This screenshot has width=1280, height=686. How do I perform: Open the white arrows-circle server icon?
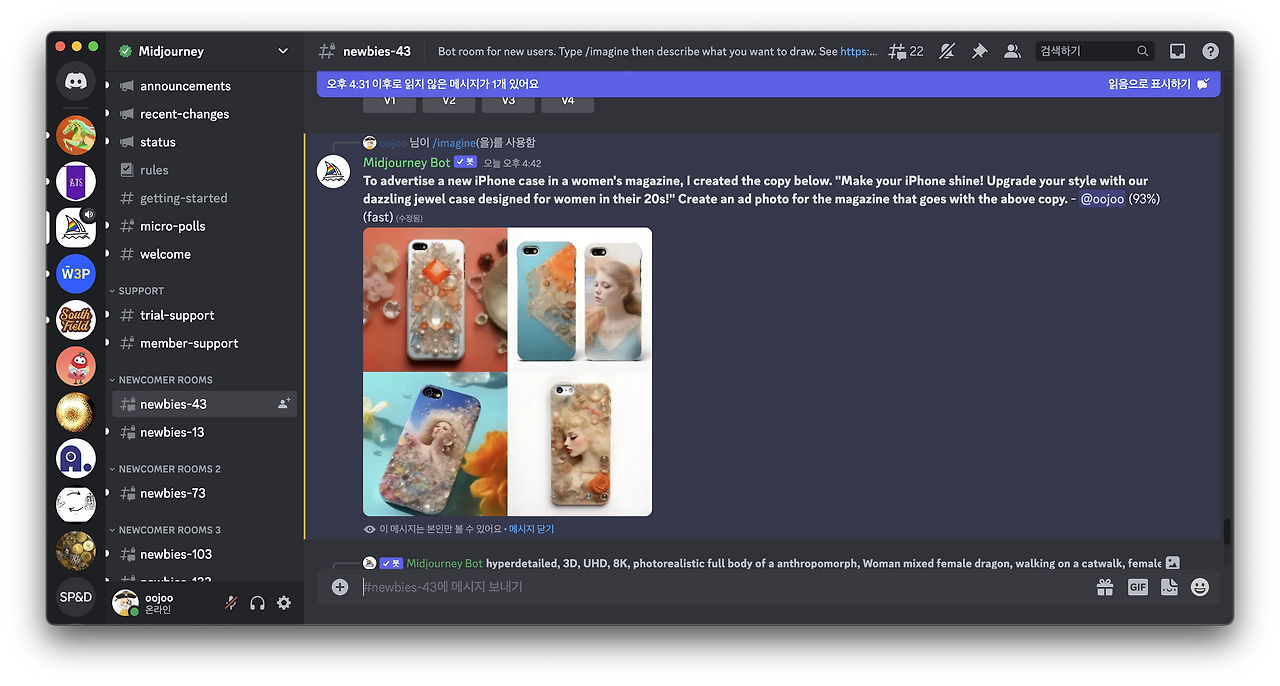pos(76,504)
